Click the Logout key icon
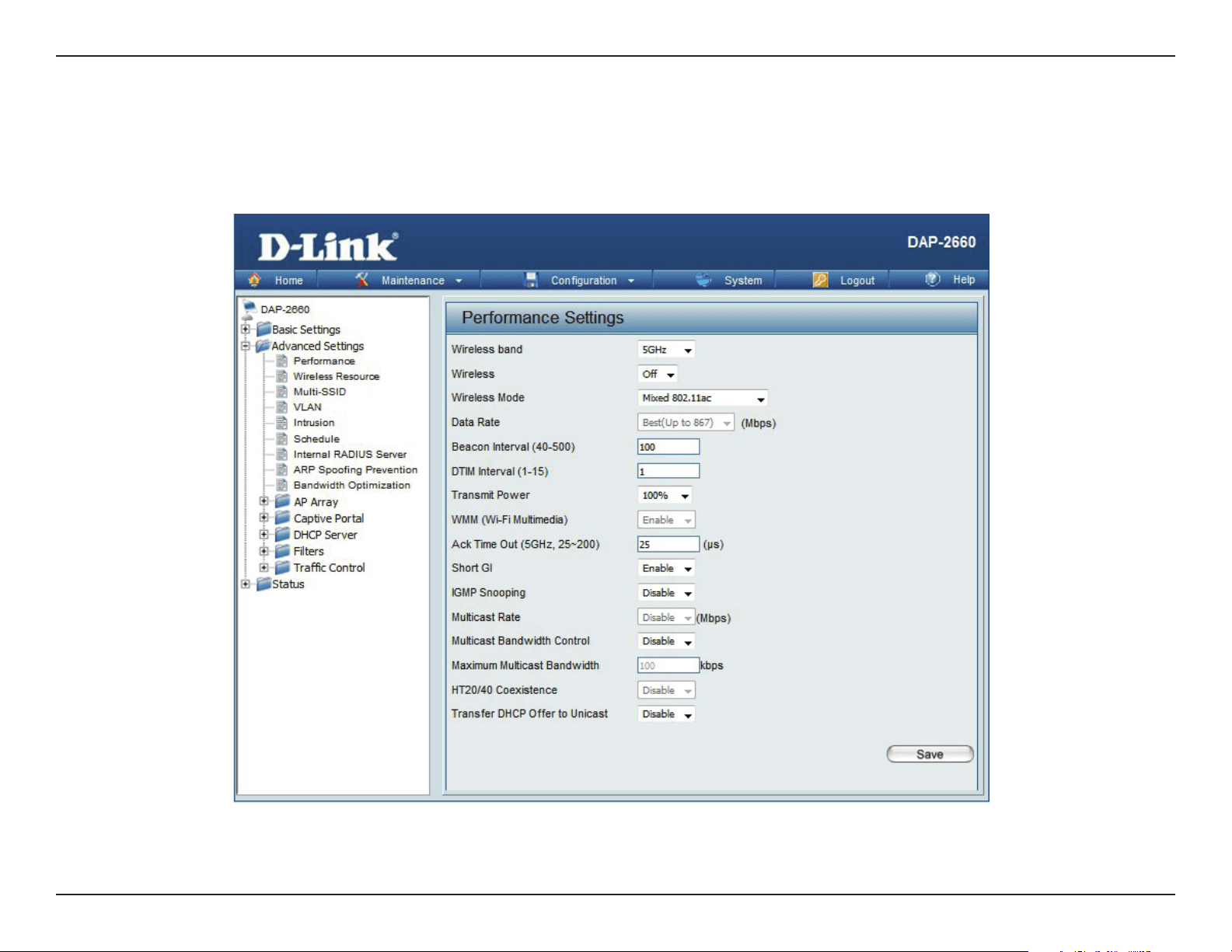Screen dimensions: 1232x952 [820, 280]
